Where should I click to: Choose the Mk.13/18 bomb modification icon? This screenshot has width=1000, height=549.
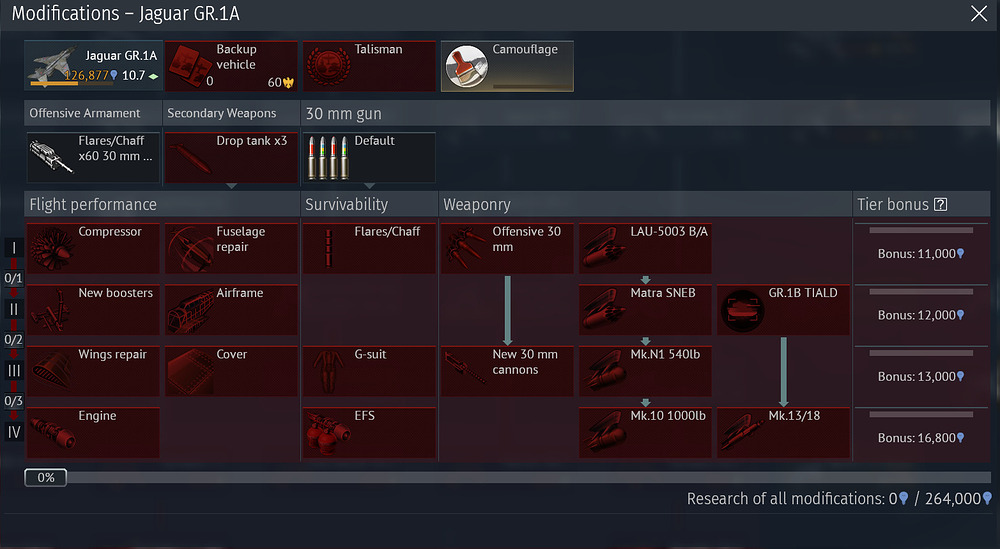tap(742, 432)
